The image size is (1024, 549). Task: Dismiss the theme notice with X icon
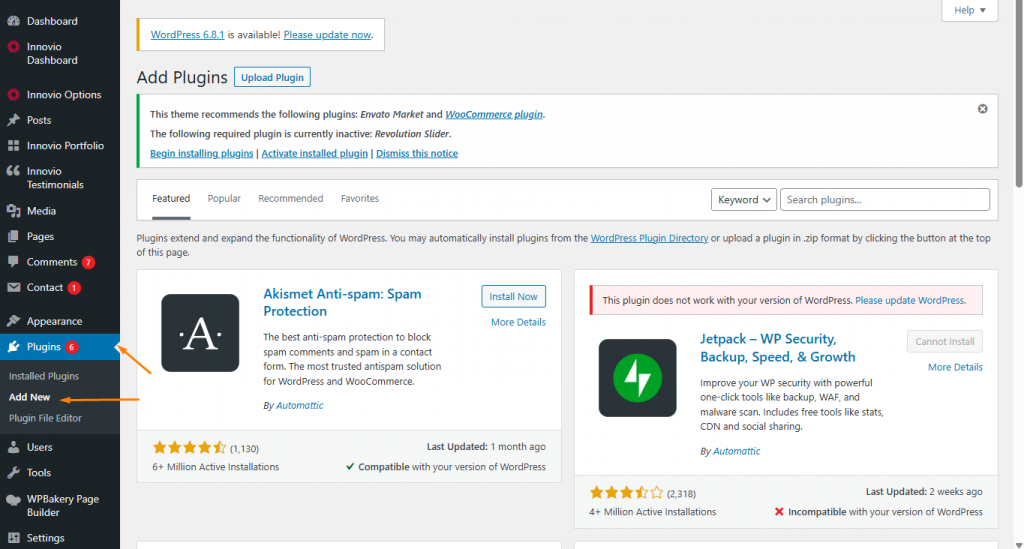point(982,108)
